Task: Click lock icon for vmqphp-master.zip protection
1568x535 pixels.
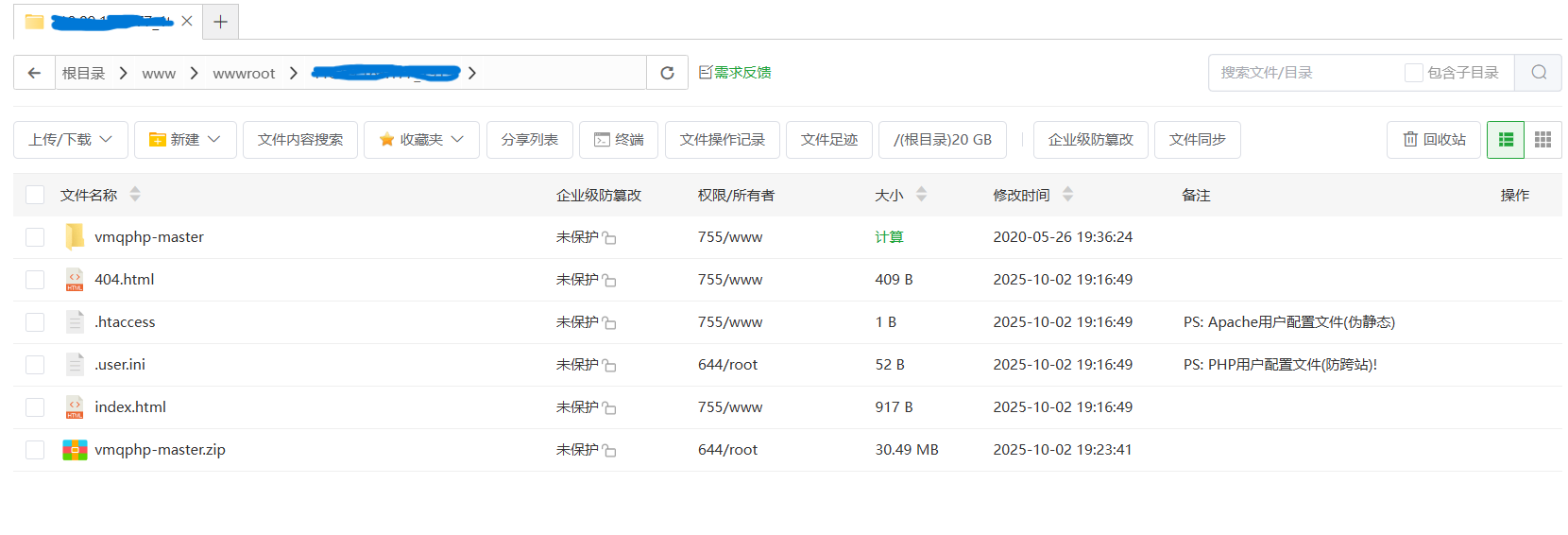Action: click(x=609, y=451)
